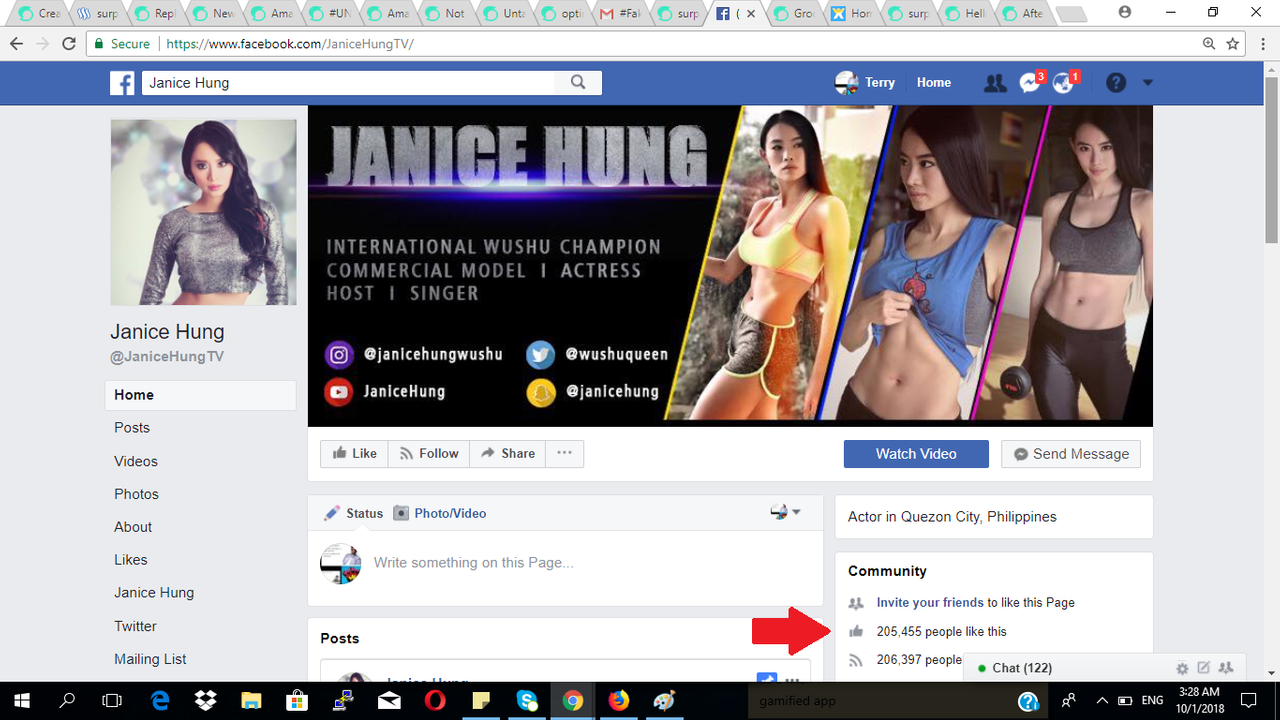Viewport: 1280px width, 720px height.
Task: Open the Friend Requests icon
Action: (995, 83)
